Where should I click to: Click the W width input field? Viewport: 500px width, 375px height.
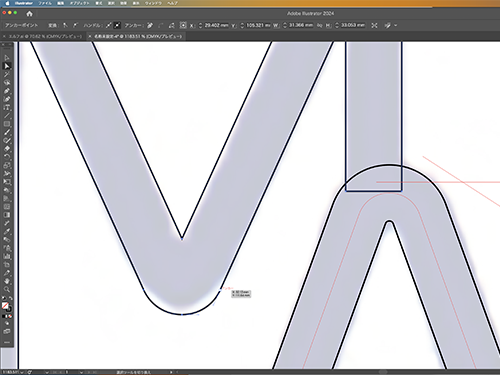click(301, 25)
